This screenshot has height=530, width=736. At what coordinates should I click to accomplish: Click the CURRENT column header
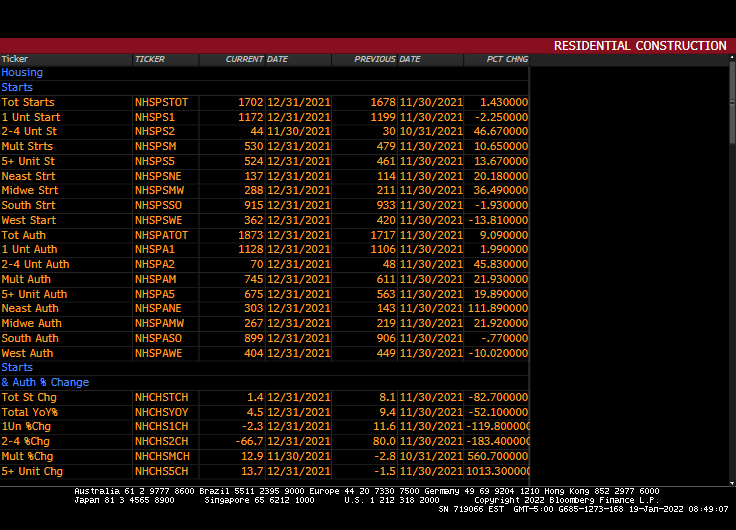pyautogui.click(x=245, y=59)
